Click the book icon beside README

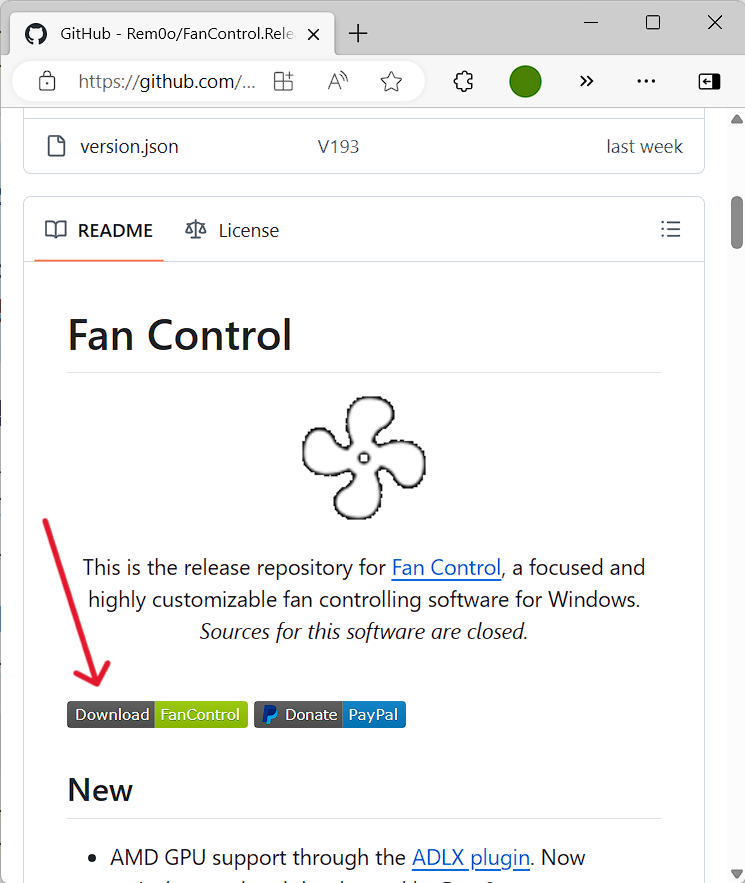pyautogui.click(x=56, y=229)
